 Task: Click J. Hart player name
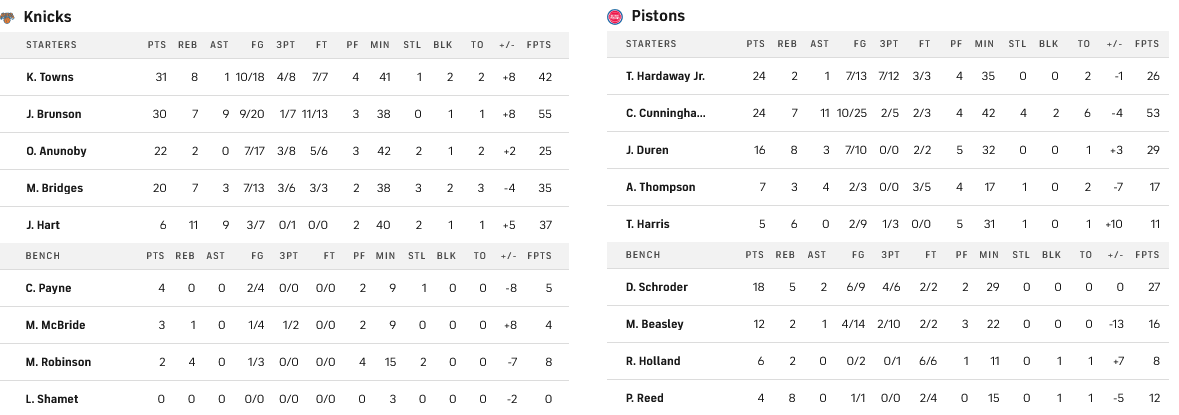[43, 225]
